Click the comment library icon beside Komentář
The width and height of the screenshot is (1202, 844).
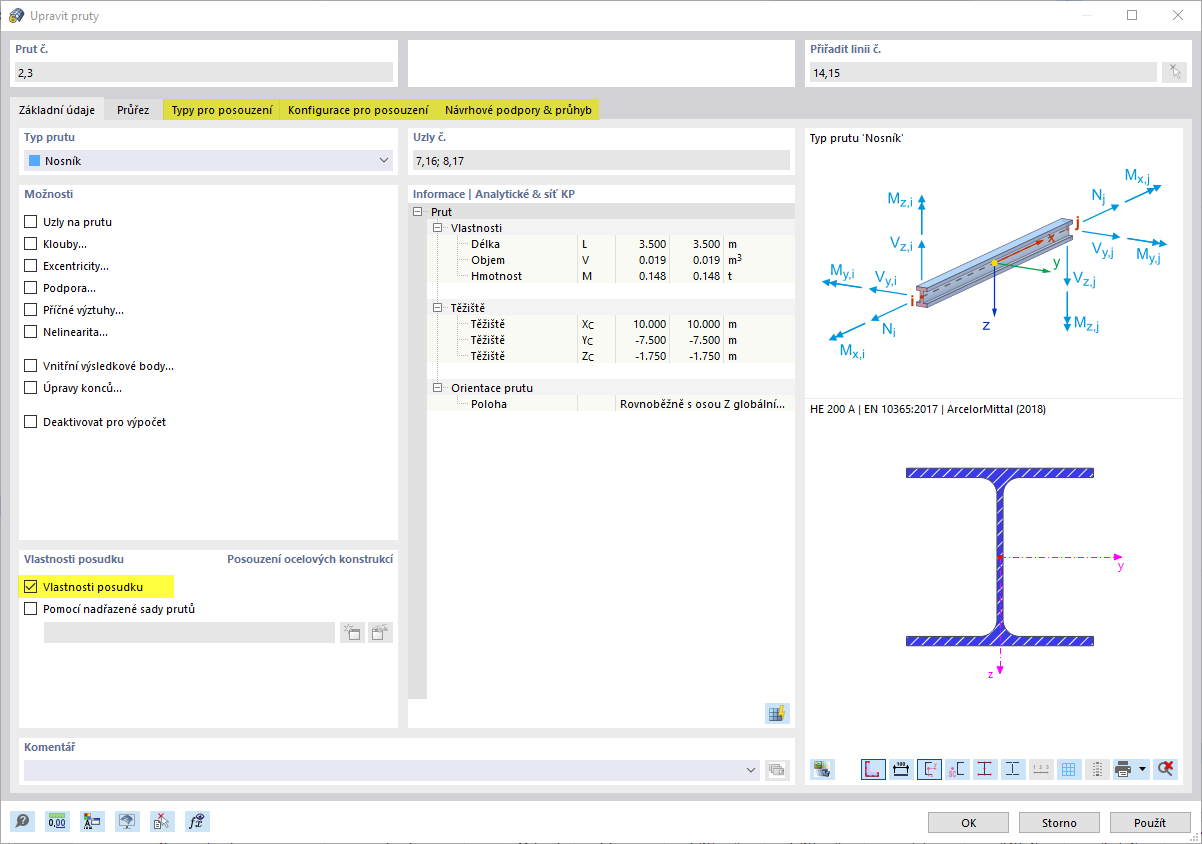pos(777,770)
